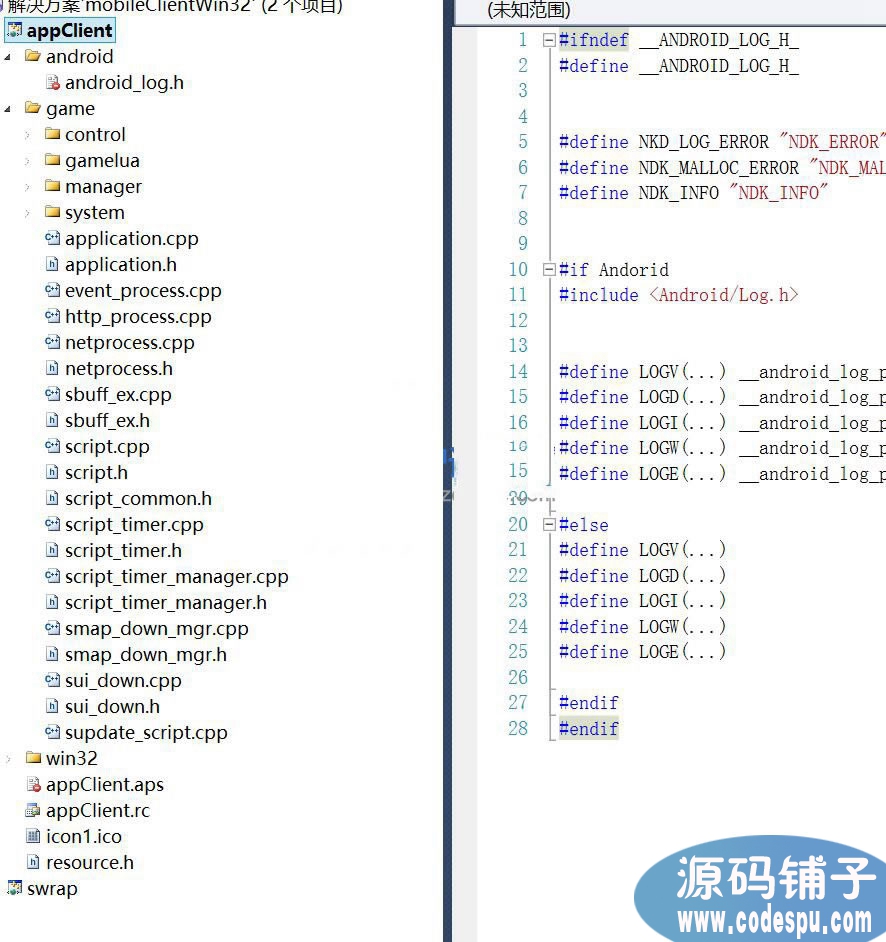Expand the control folder node
Screen dimensions: 886x942
[27, 135]
